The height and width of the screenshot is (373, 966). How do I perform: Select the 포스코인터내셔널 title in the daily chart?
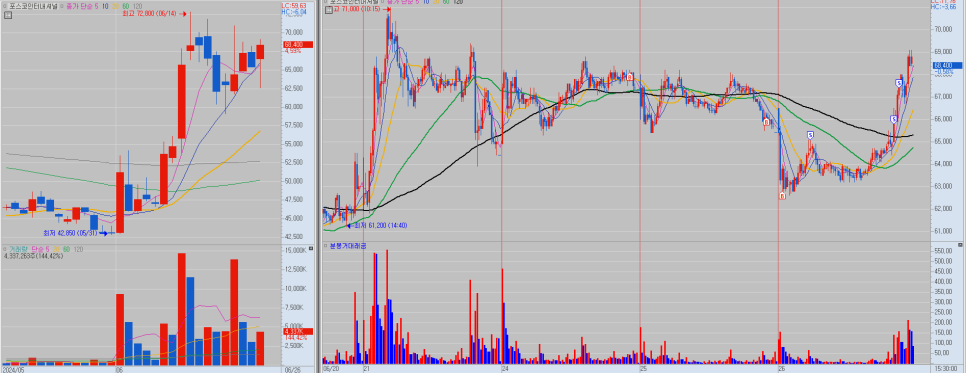[33, 6]
